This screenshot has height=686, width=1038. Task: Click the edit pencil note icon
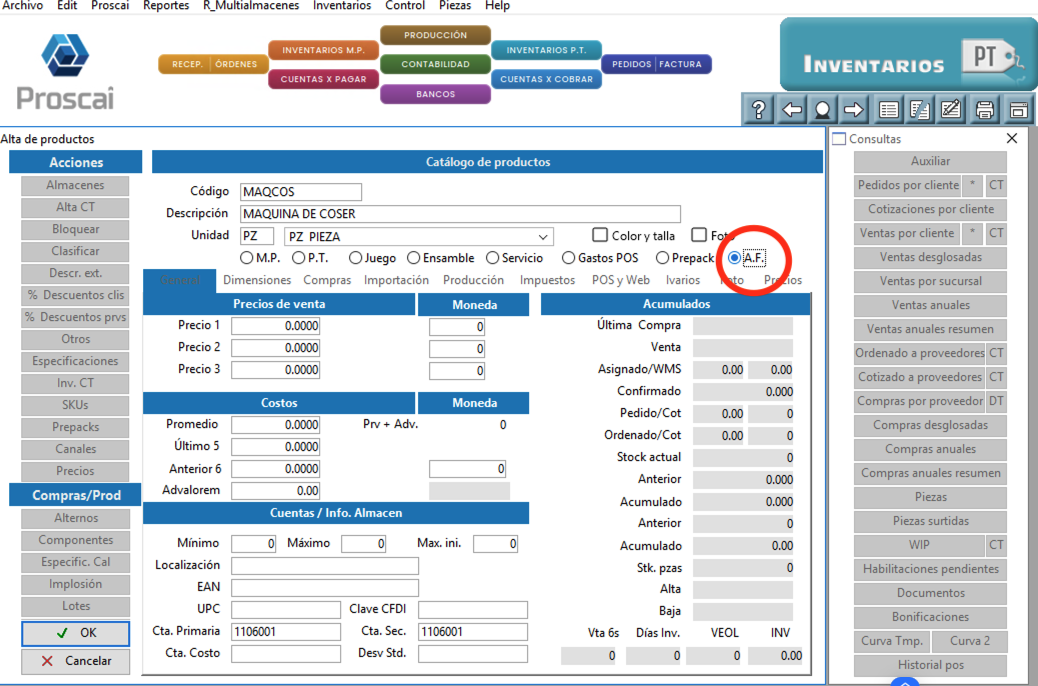point(951,109)
